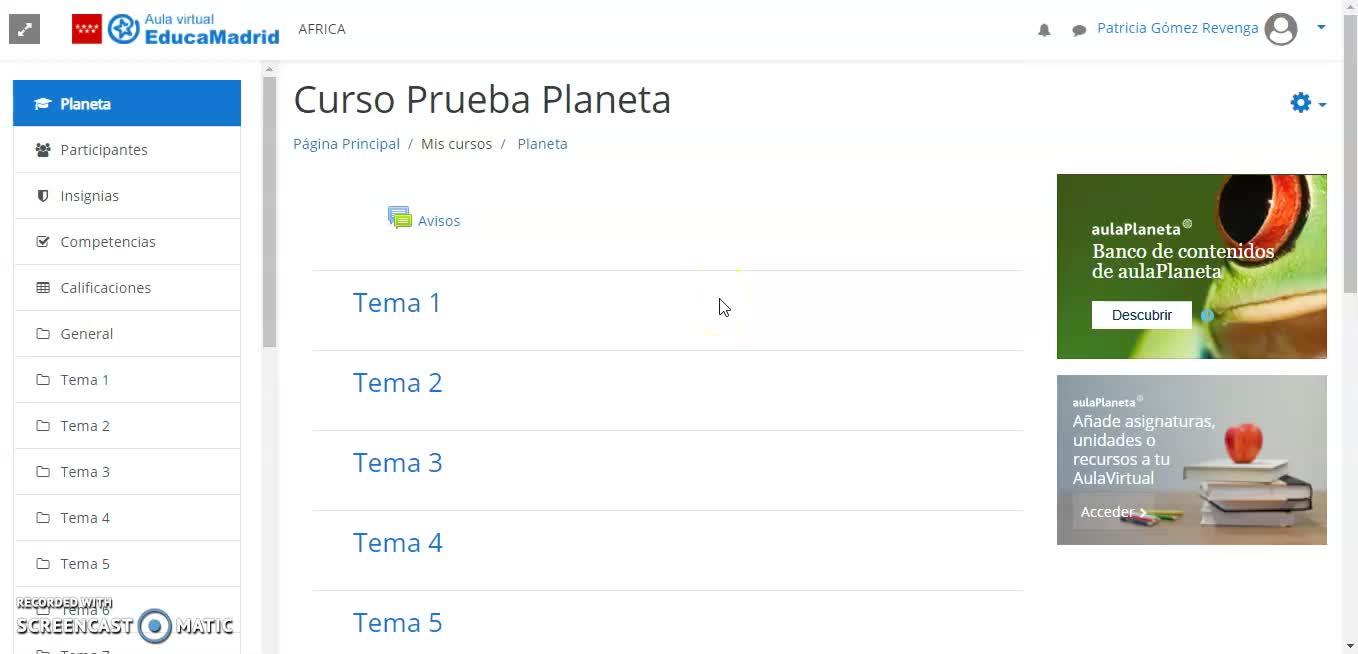Click the course settings gear icon
Image resolution: width=1358 pixels, height=654 pixels.
1300,102
